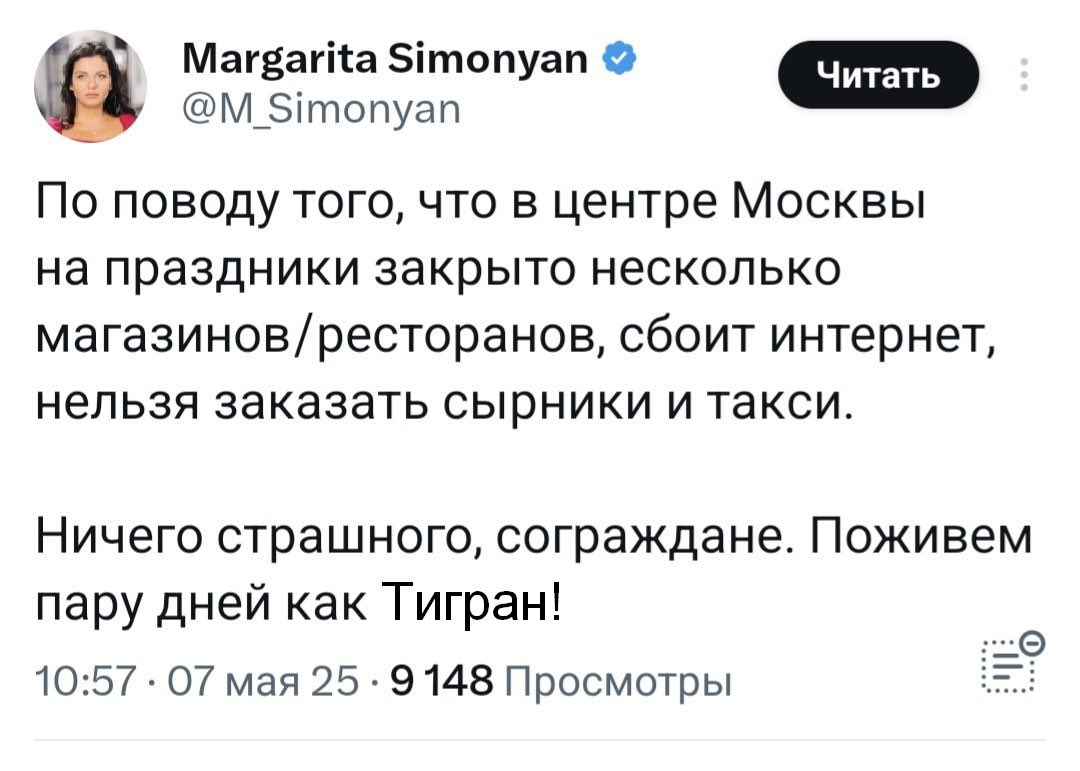Open the Margarita Simonyan display name link

coord(386,60)
